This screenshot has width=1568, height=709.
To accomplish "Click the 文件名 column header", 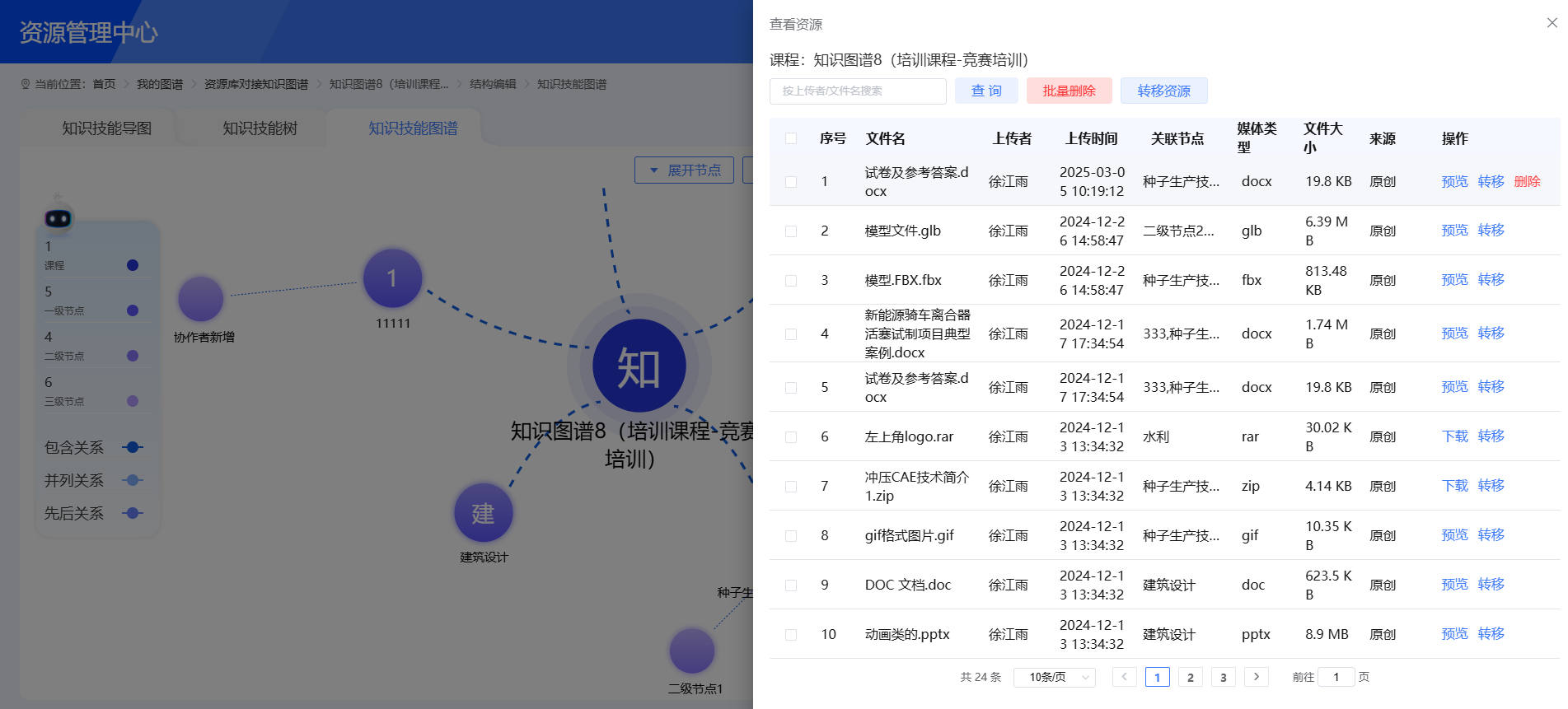I will pos(885,138).
